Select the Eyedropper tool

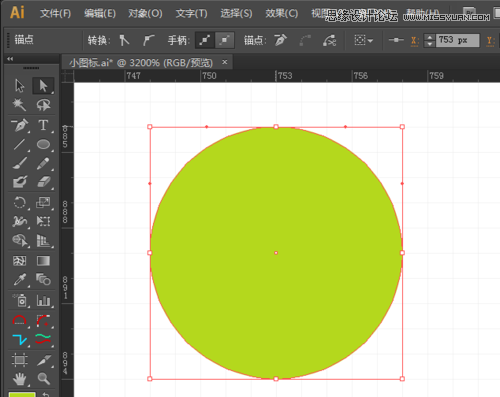click(x=20, y=280)
